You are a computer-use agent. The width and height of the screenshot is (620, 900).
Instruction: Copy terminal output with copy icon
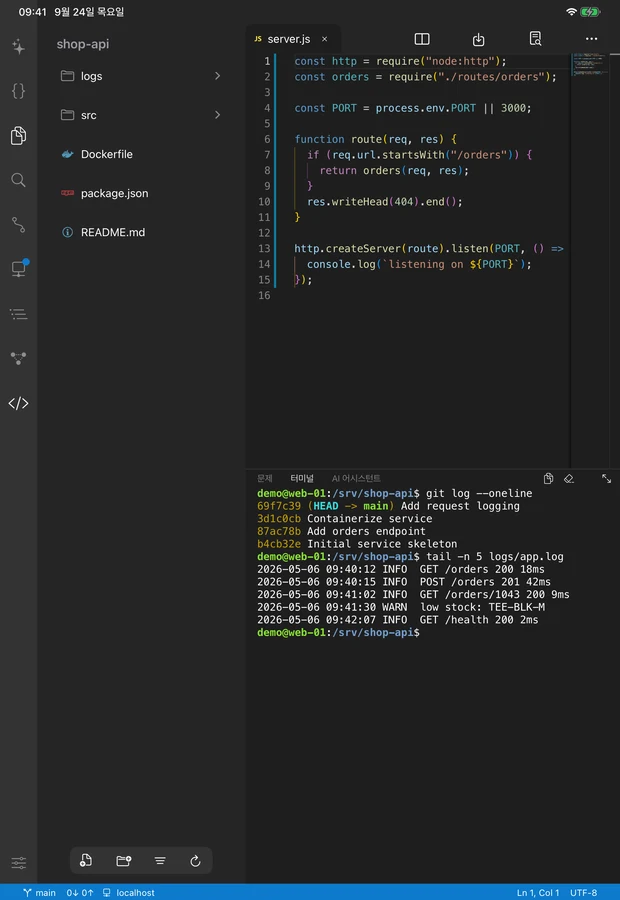click(x=548, y=478)
